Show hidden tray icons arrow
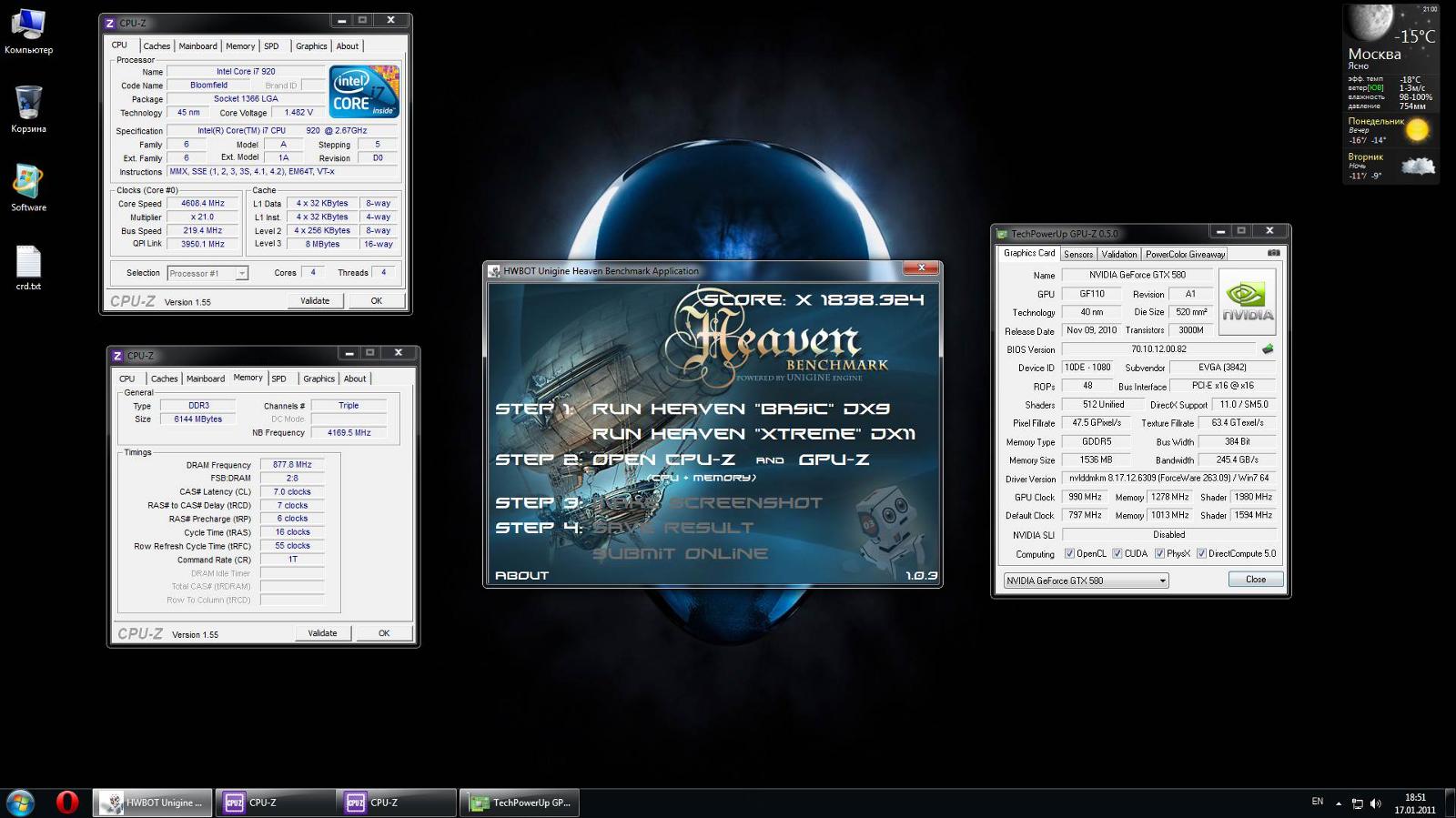This screenshot has width=1456, height=818. coord(1339,803)
